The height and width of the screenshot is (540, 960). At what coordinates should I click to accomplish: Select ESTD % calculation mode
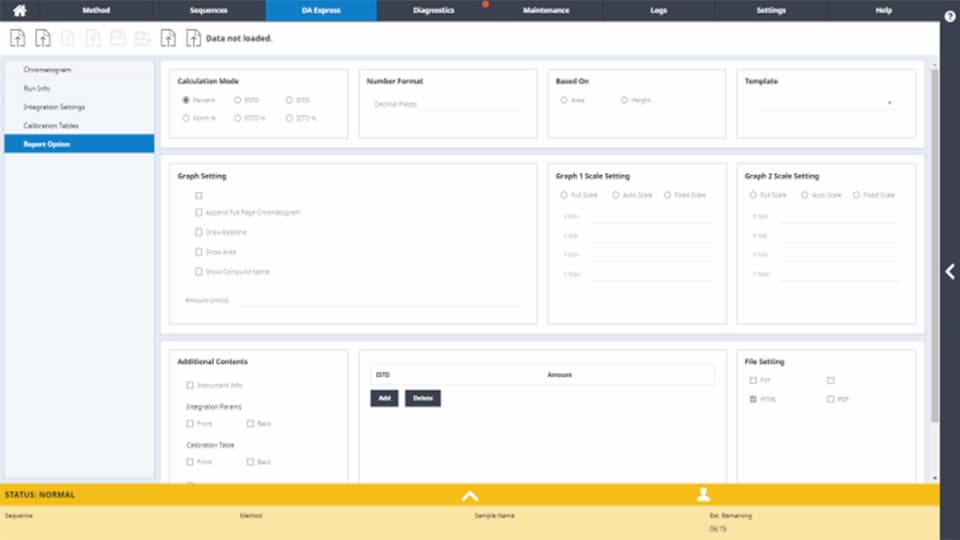coord(237,118)
